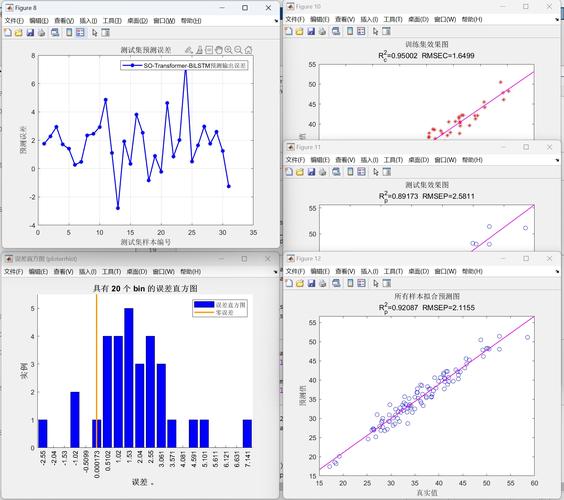
Task: Click Open File folder icon in Figure 12
Action: point(300,283)
